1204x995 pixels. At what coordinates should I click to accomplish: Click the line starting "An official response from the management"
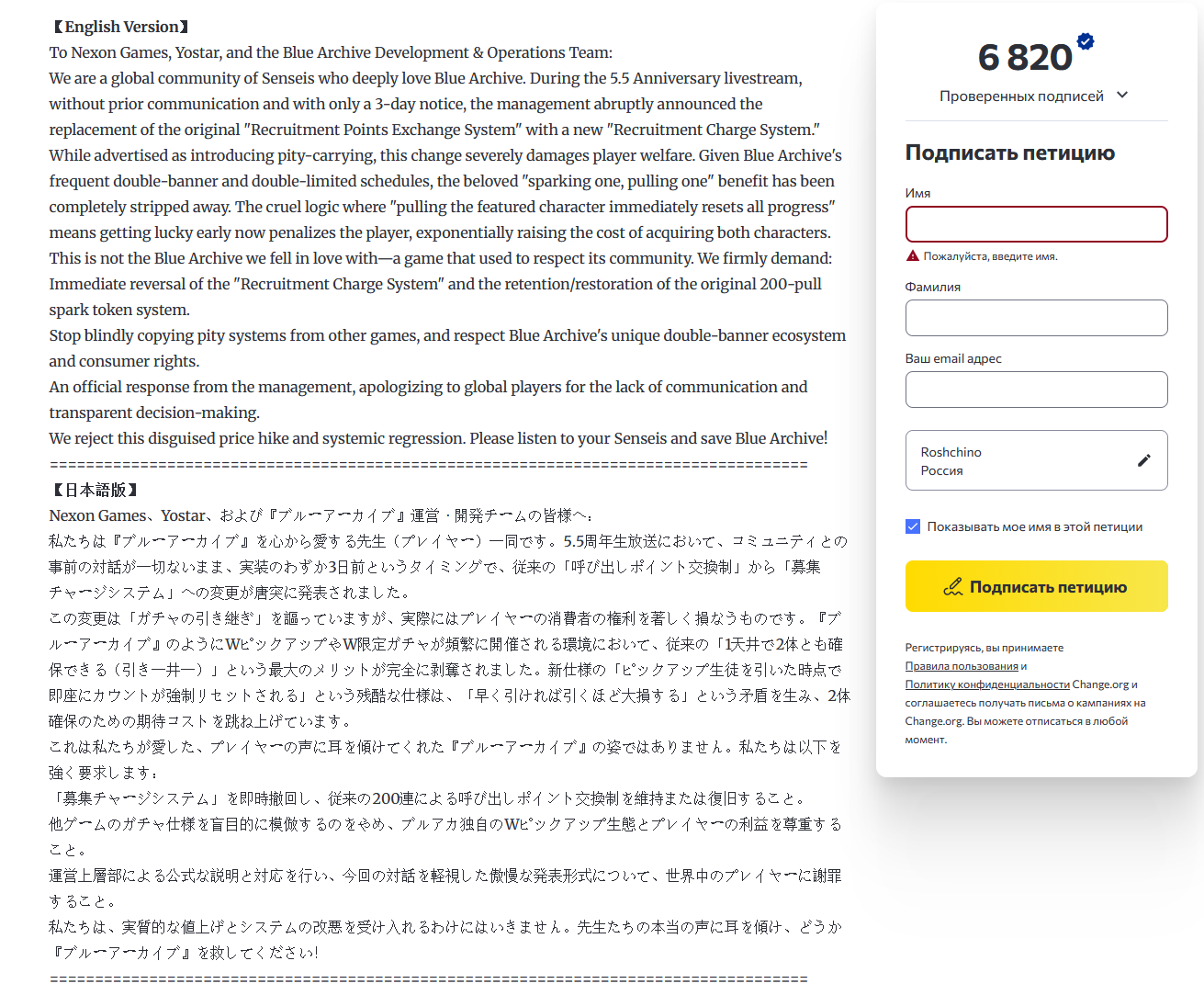pyautogui.click(x=429, y=387)
